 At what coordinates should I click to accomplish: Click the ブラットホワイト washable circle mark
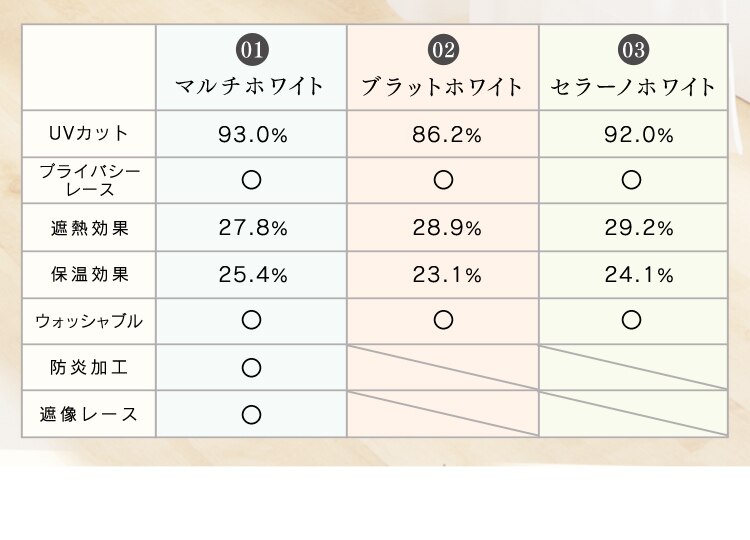(444, 320)
